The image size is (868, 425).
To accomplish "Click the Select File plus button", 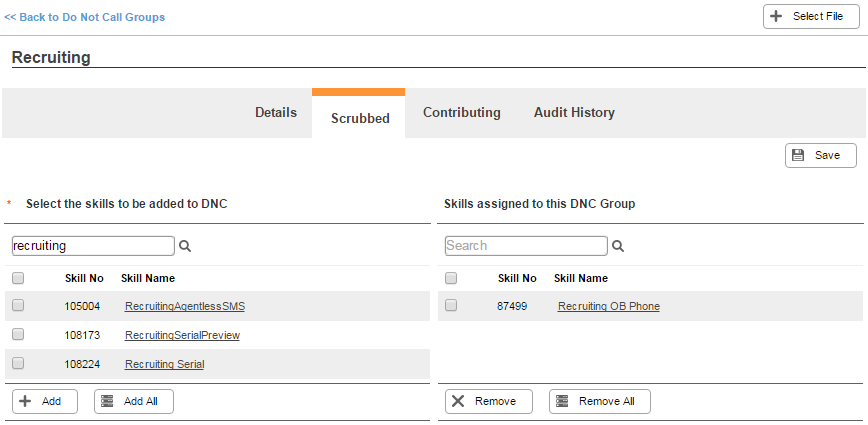I will [x=811, y=17].
